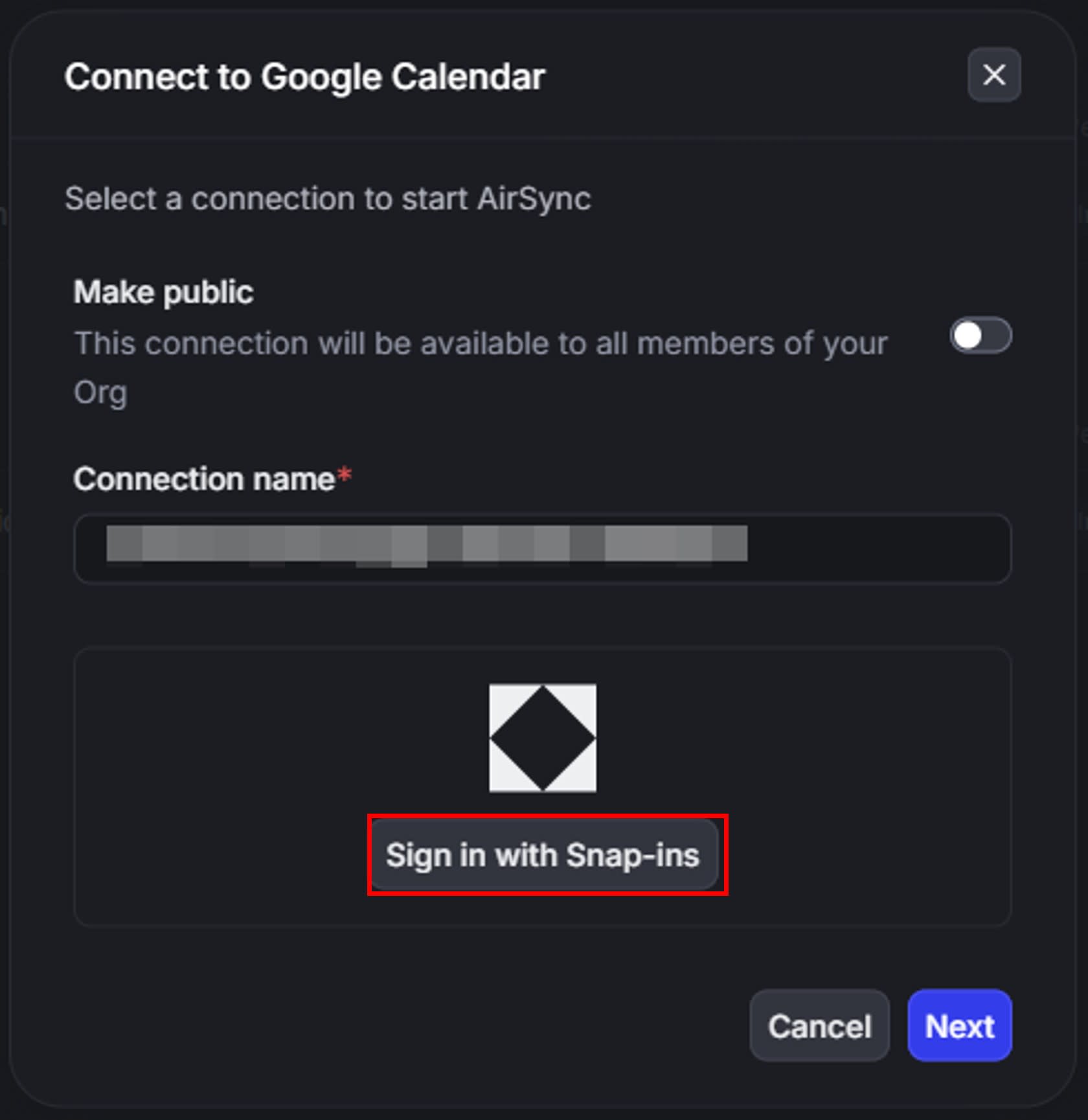The image size is (1088, 1120).
Task: Click the Connect to Google Calendar title
Action: pos(304,76)
